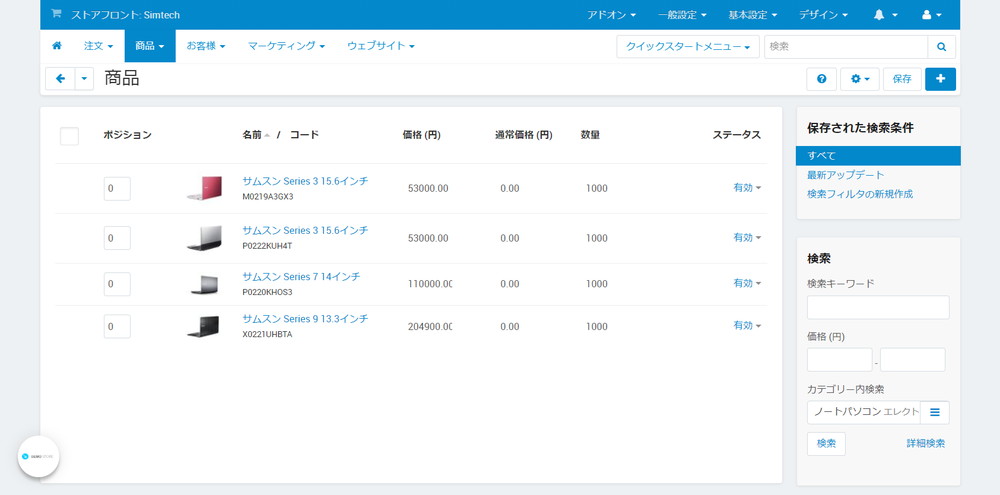Image resolution: width=1000 pixels, height=495 pixels.
Task: Edit position field for product M0219A3GX3
Action: [x=117, y=189]
